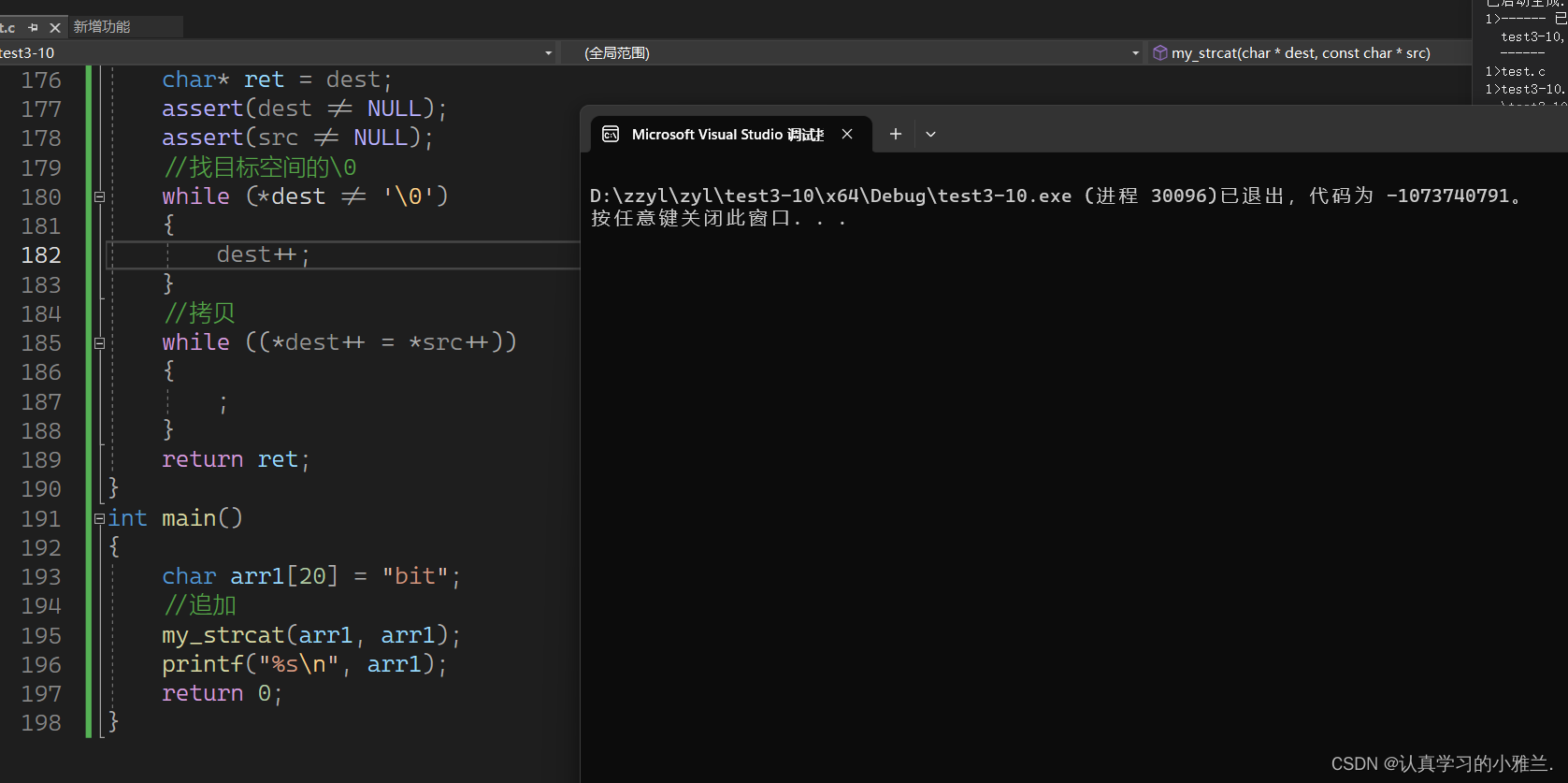Select the Microsoft Visual Studio debug console tab
This screenshot has height=783, width=1568.
coord(727,135)
